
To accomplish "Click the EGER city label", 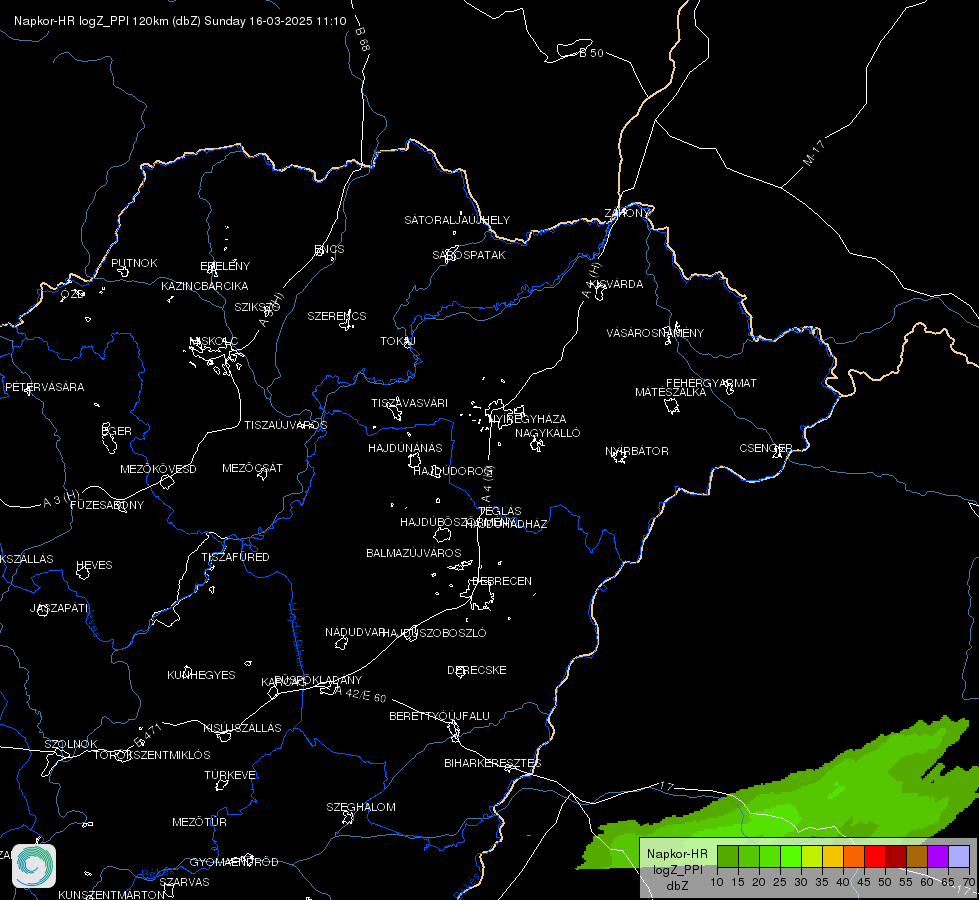I will pos(117,431).
